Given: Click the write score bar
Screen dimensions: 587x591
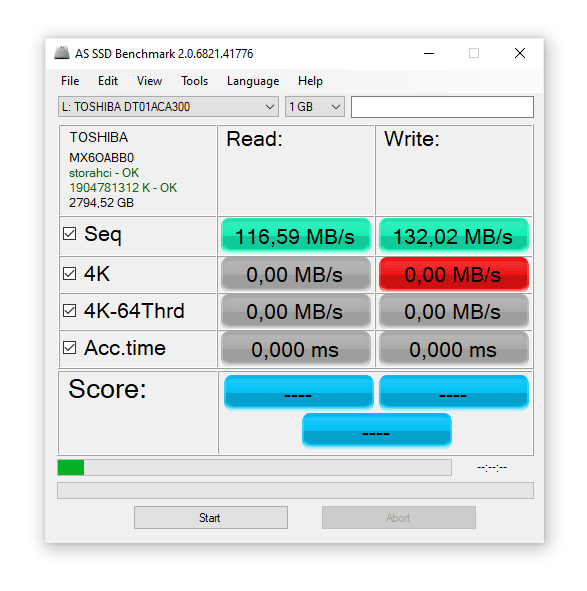Looking at the screenshot, I should tap(454, 392).
